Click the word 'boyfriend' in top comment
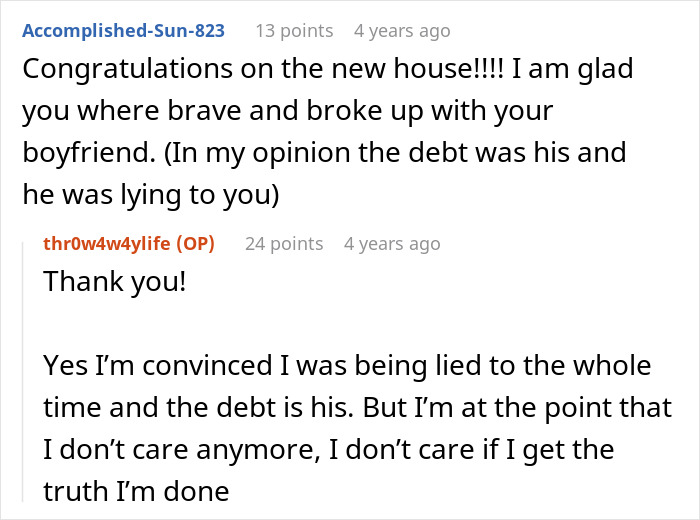Image resolution: width=700 pixels, height=520 pixels. click(73, 152)
